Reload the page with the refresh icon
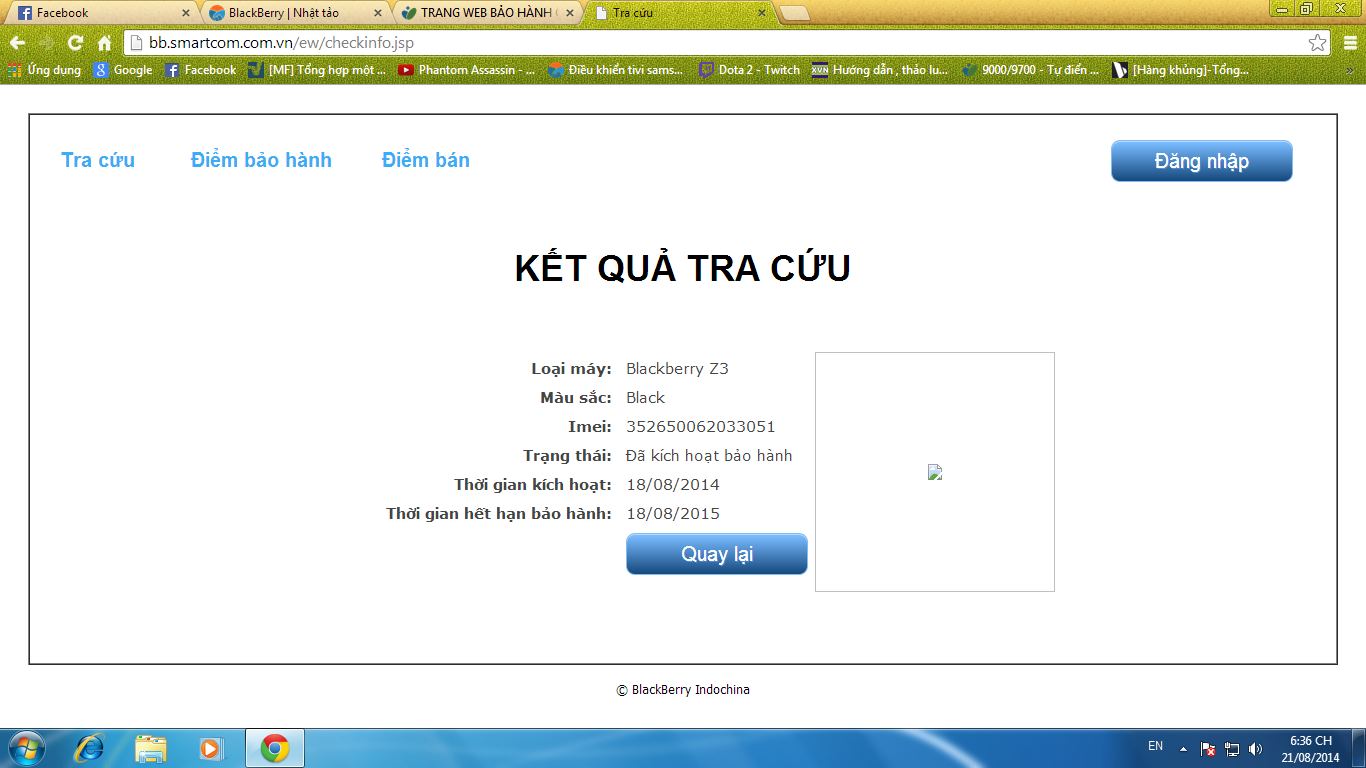 [x=75, y=43]
